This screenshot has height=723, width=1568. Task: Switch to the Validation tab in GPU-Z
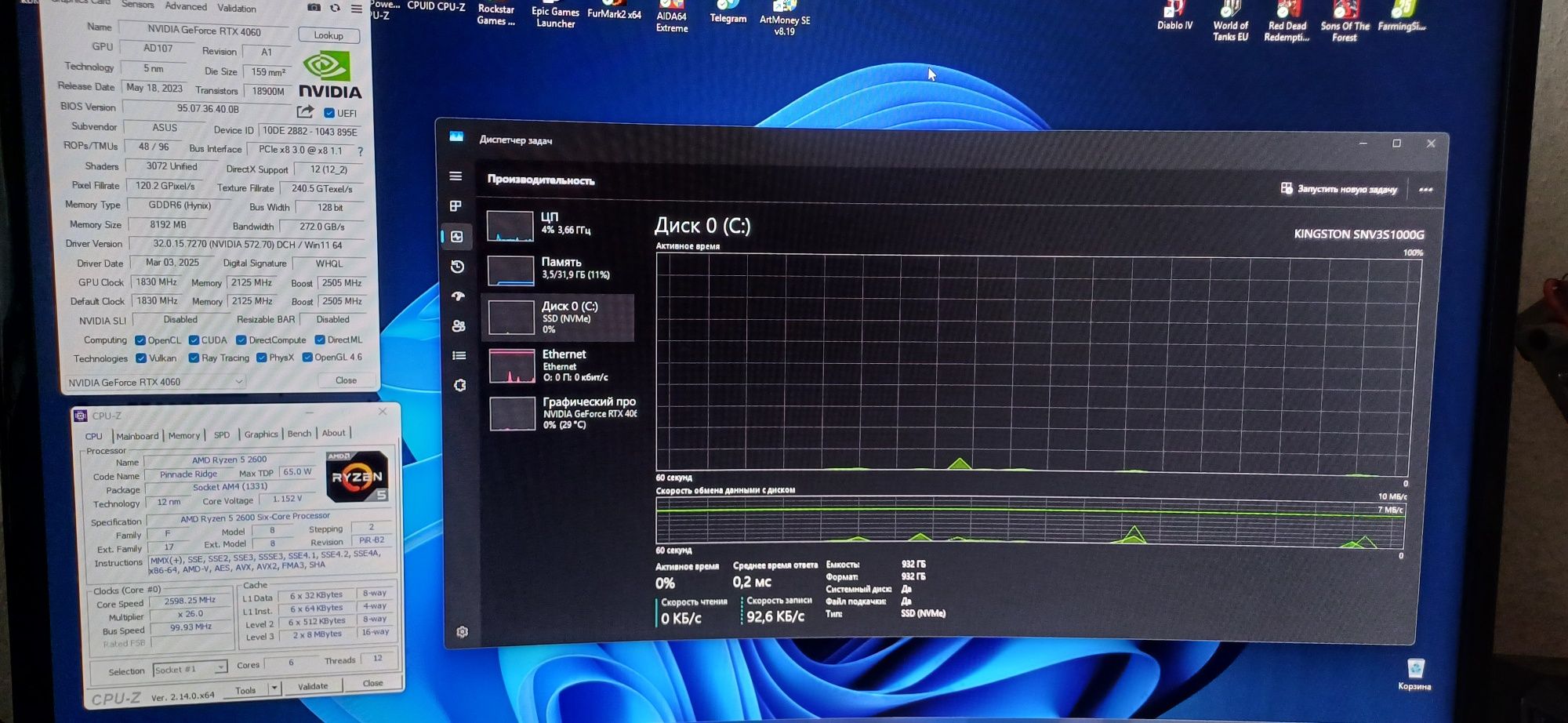point(236,8)
